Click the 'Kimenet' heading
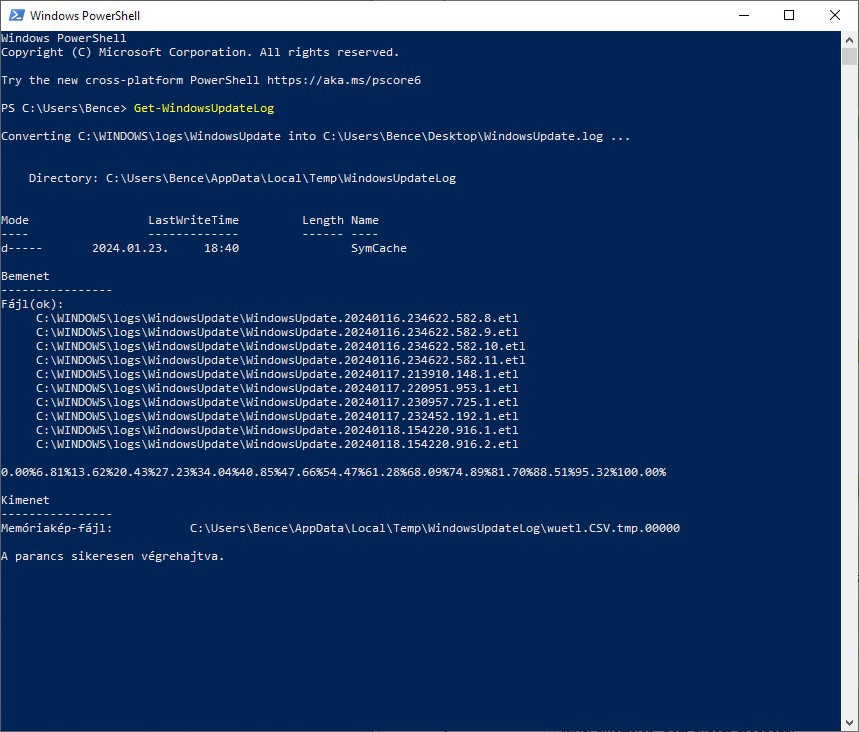The width and height of the screenshot is (859, 732). click(25, 500)
